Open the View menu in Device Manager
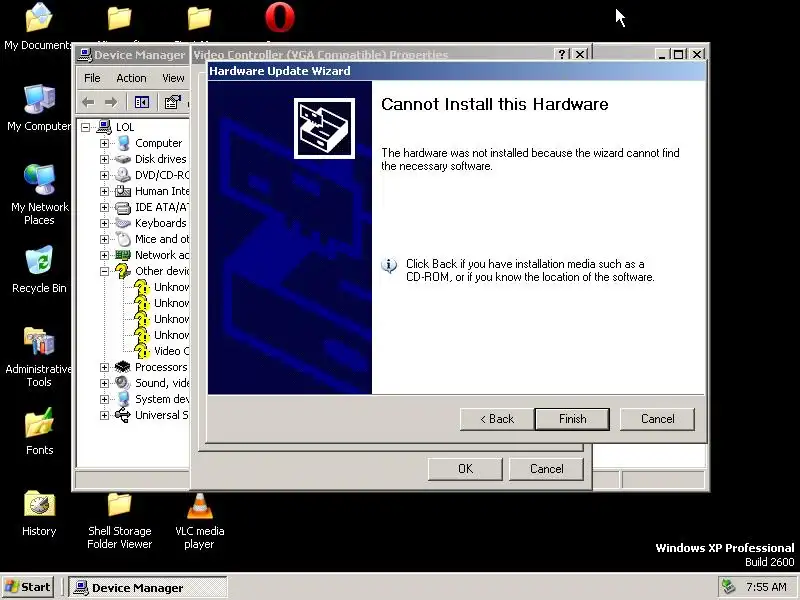800x600 pixels. coord(173,78)
